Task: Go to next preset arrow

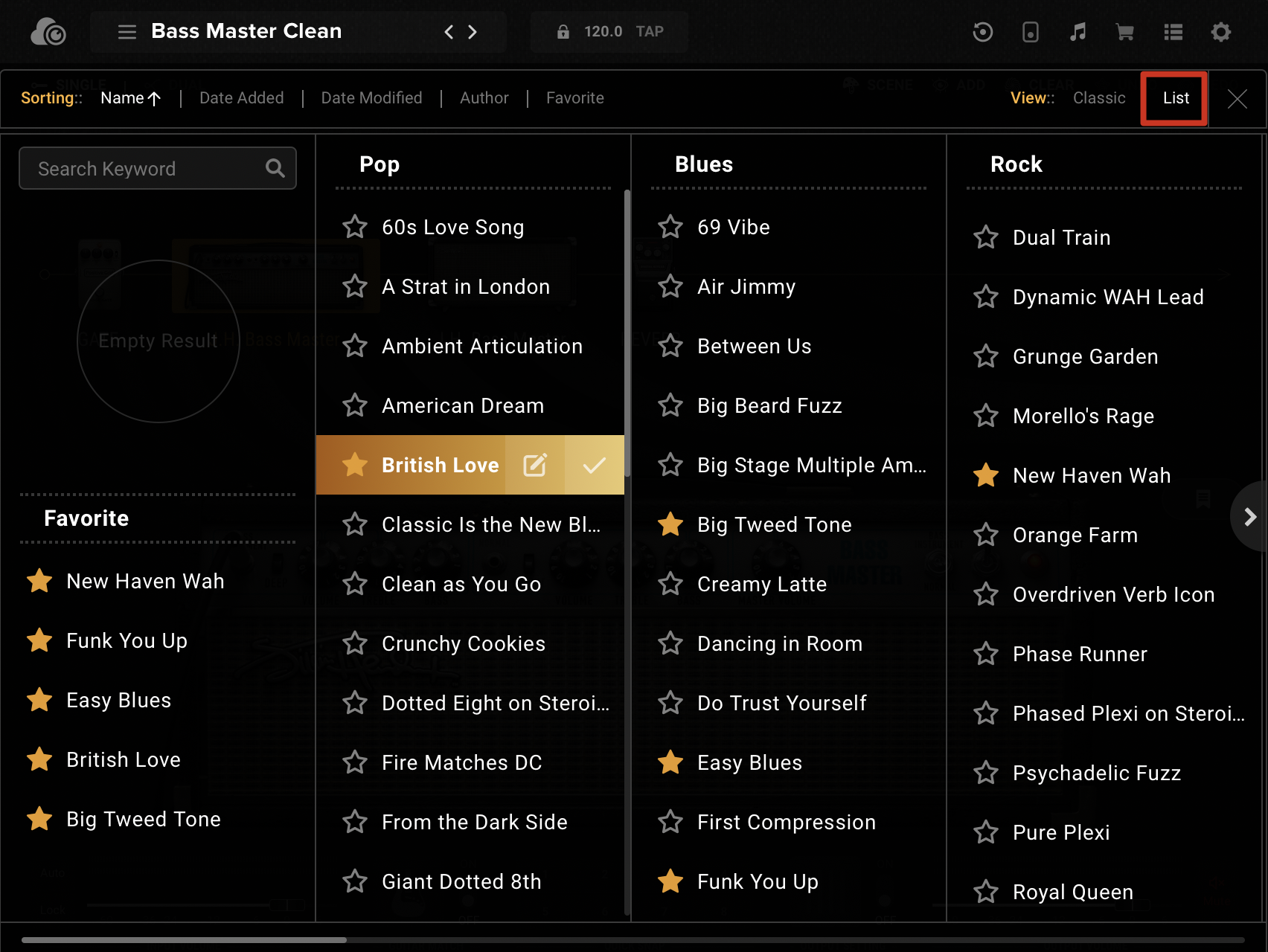Action: (473, 32)
